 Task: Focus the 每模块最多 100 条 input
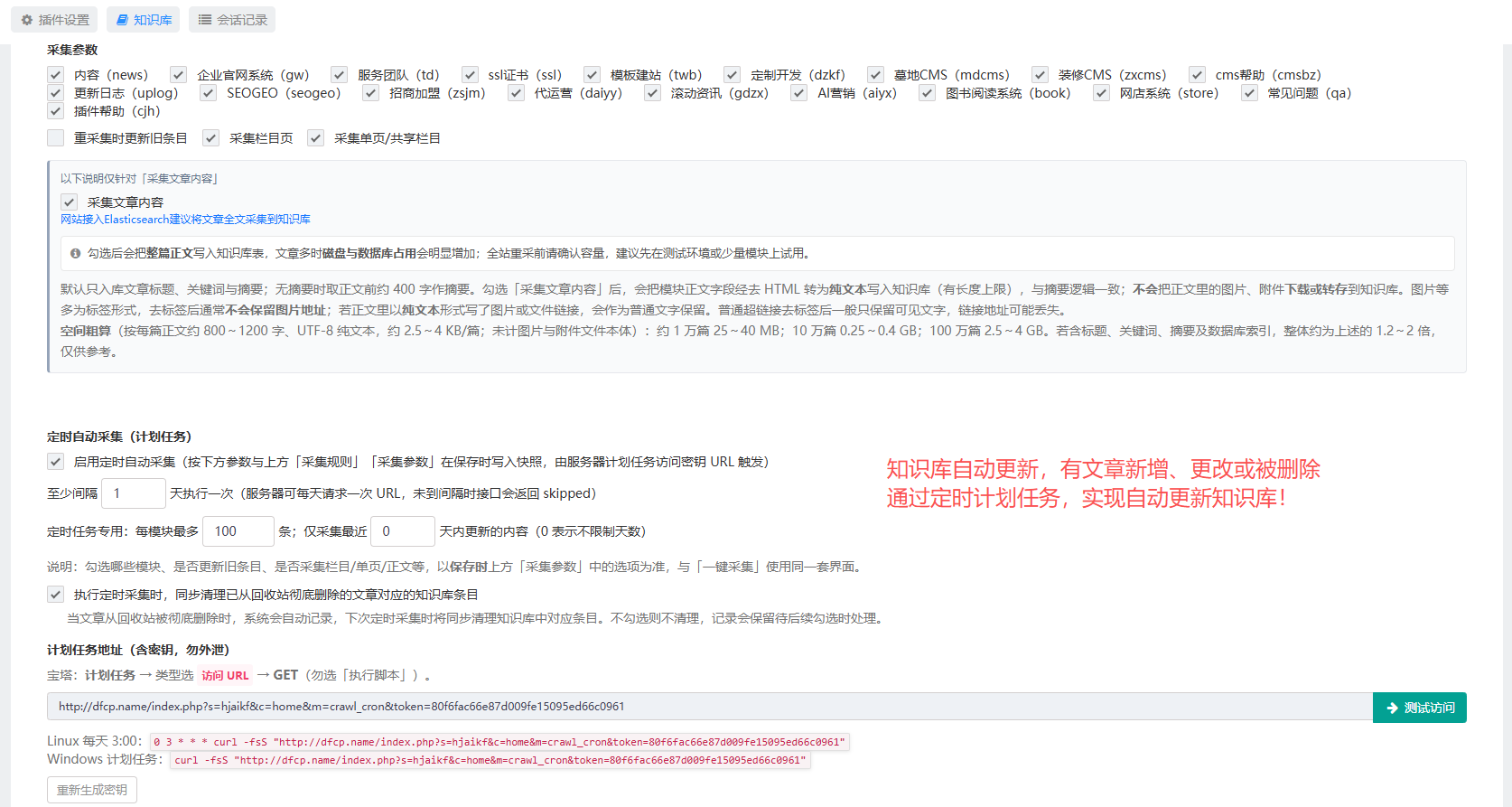coord(238,531)
